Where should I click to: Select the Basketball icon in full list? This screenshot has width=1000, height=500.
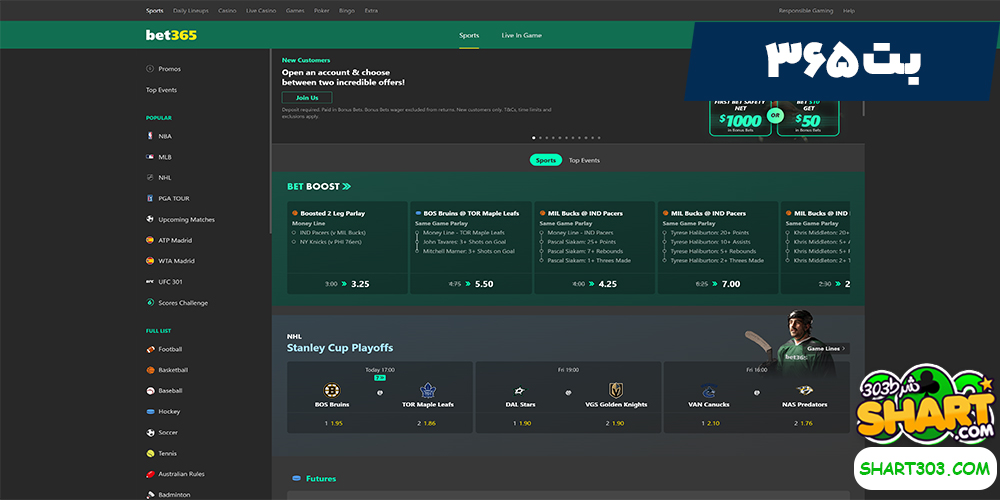(150, 370)
